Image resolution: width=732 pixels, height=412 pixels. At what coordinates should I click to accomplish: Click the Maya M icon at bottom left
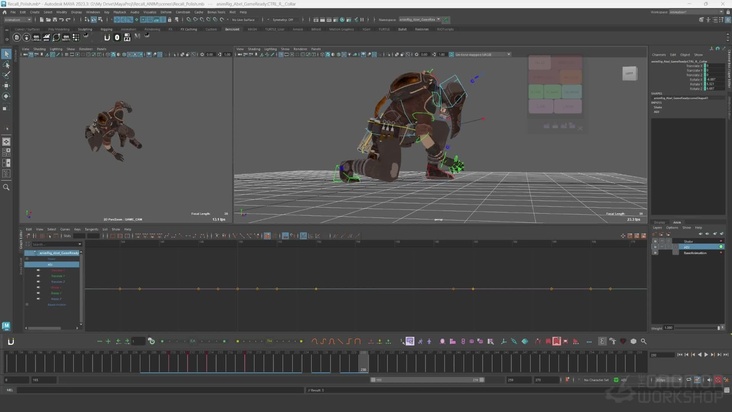(x=6, y=326)
